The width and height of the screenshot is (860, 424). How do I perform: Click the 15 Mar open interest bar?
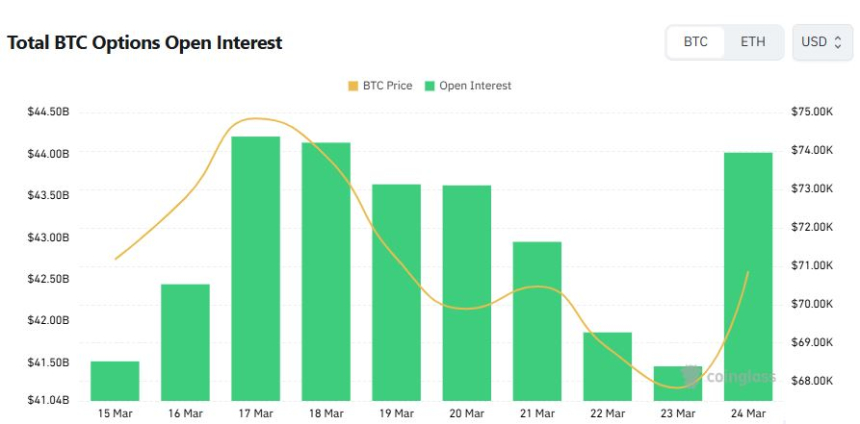[115, 381]
